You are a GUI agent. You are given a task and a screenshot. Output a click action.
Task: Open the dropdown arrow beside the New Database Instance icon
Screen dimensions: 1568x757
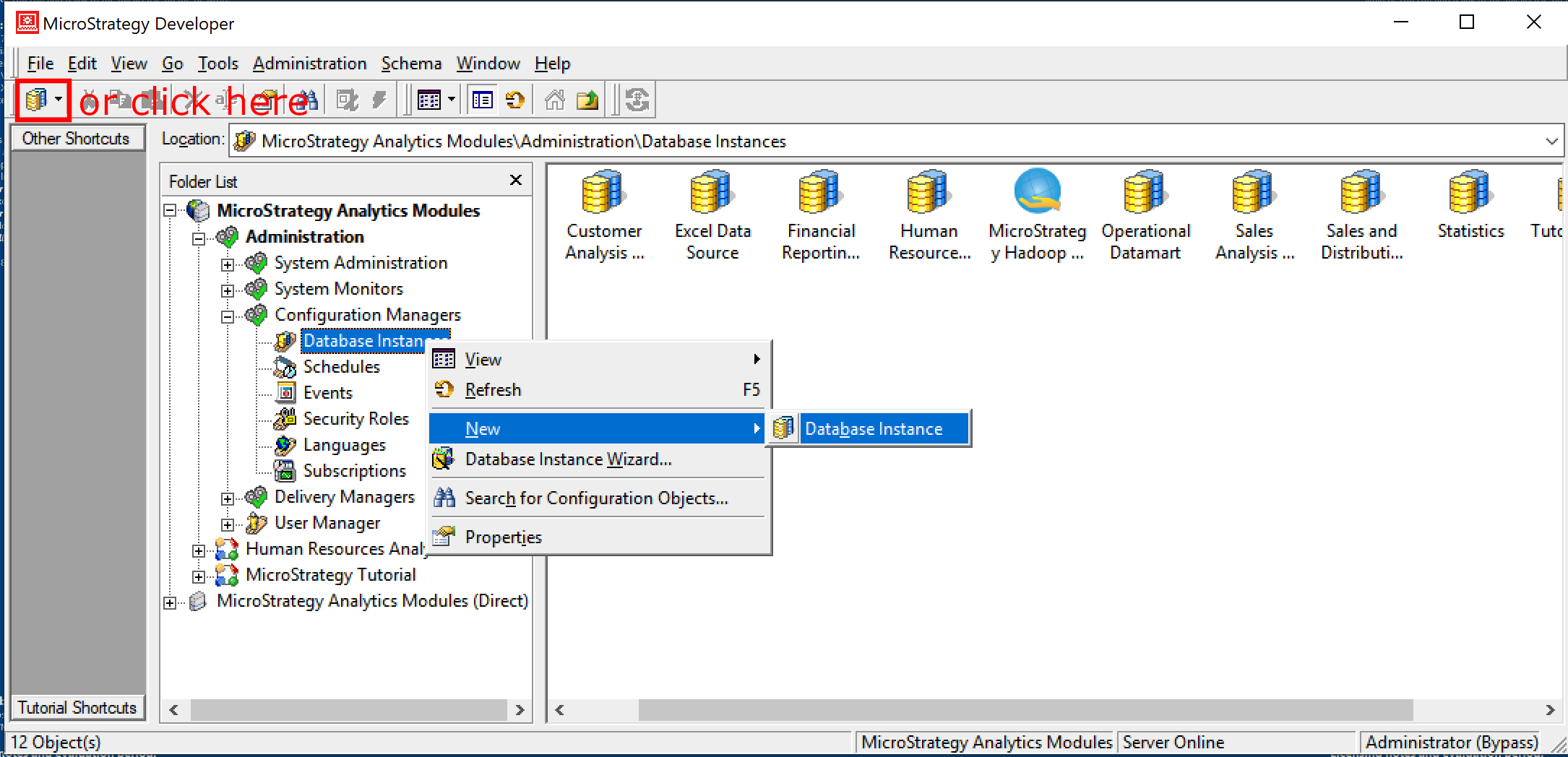point(59,100)
